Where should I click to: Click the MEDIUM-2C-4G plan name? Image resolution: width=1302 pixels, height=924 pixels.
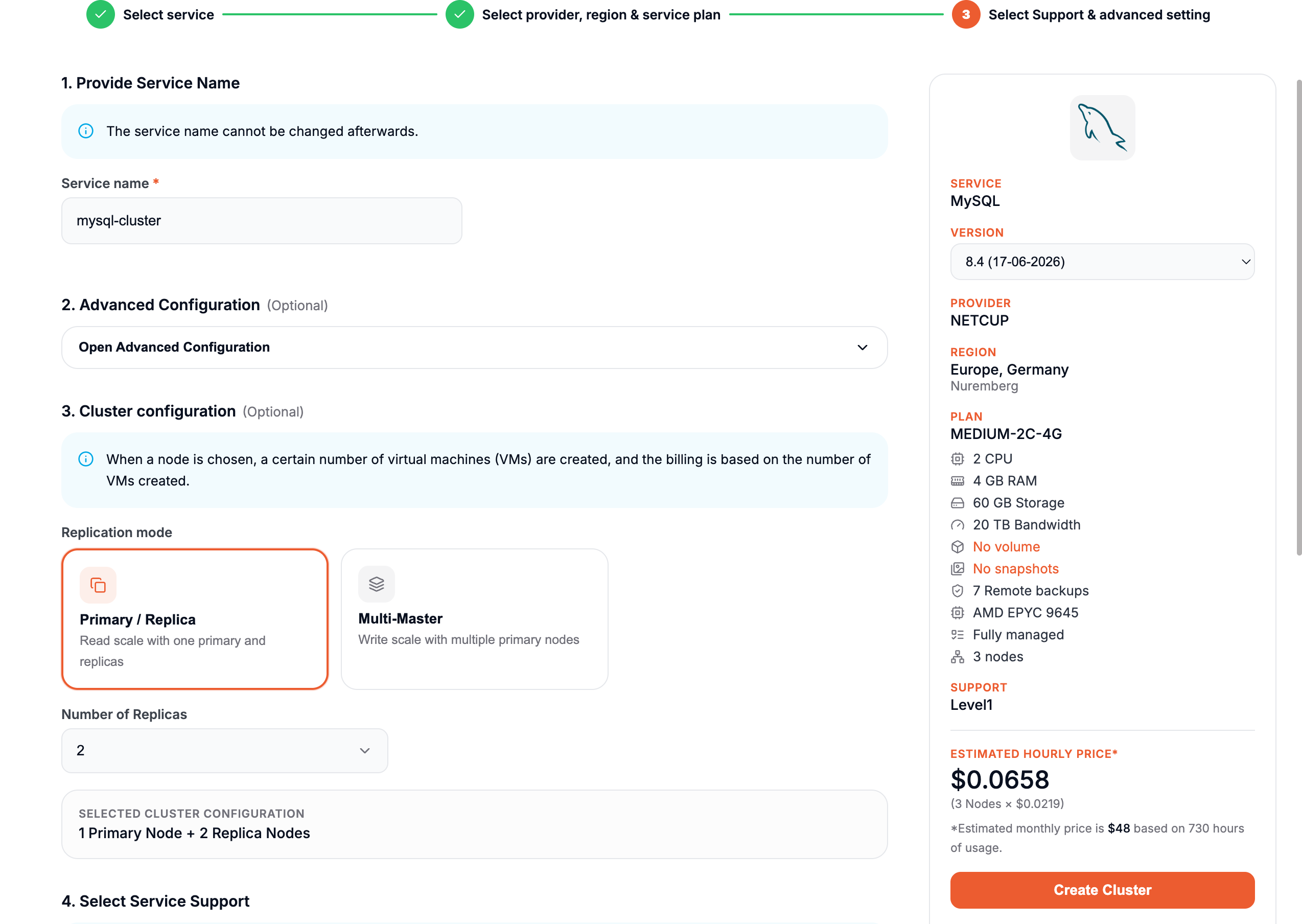[x=1006, y=434]
